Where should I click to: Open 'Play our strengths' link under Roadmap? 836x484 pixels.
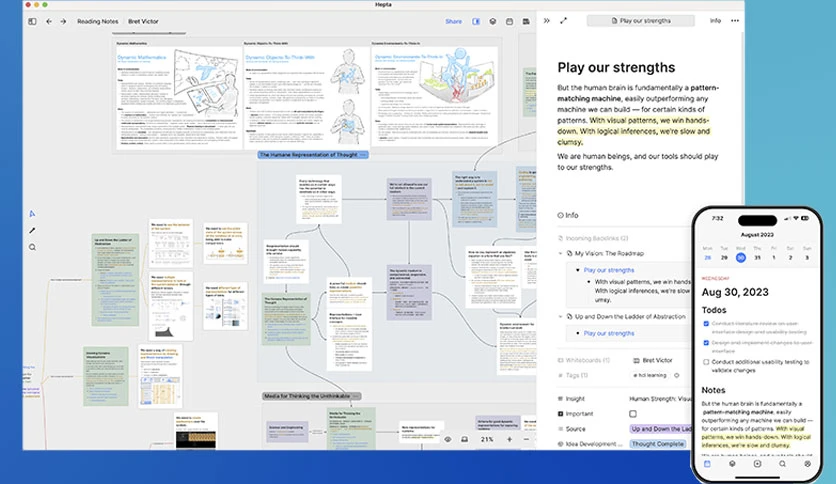(609, 270)
